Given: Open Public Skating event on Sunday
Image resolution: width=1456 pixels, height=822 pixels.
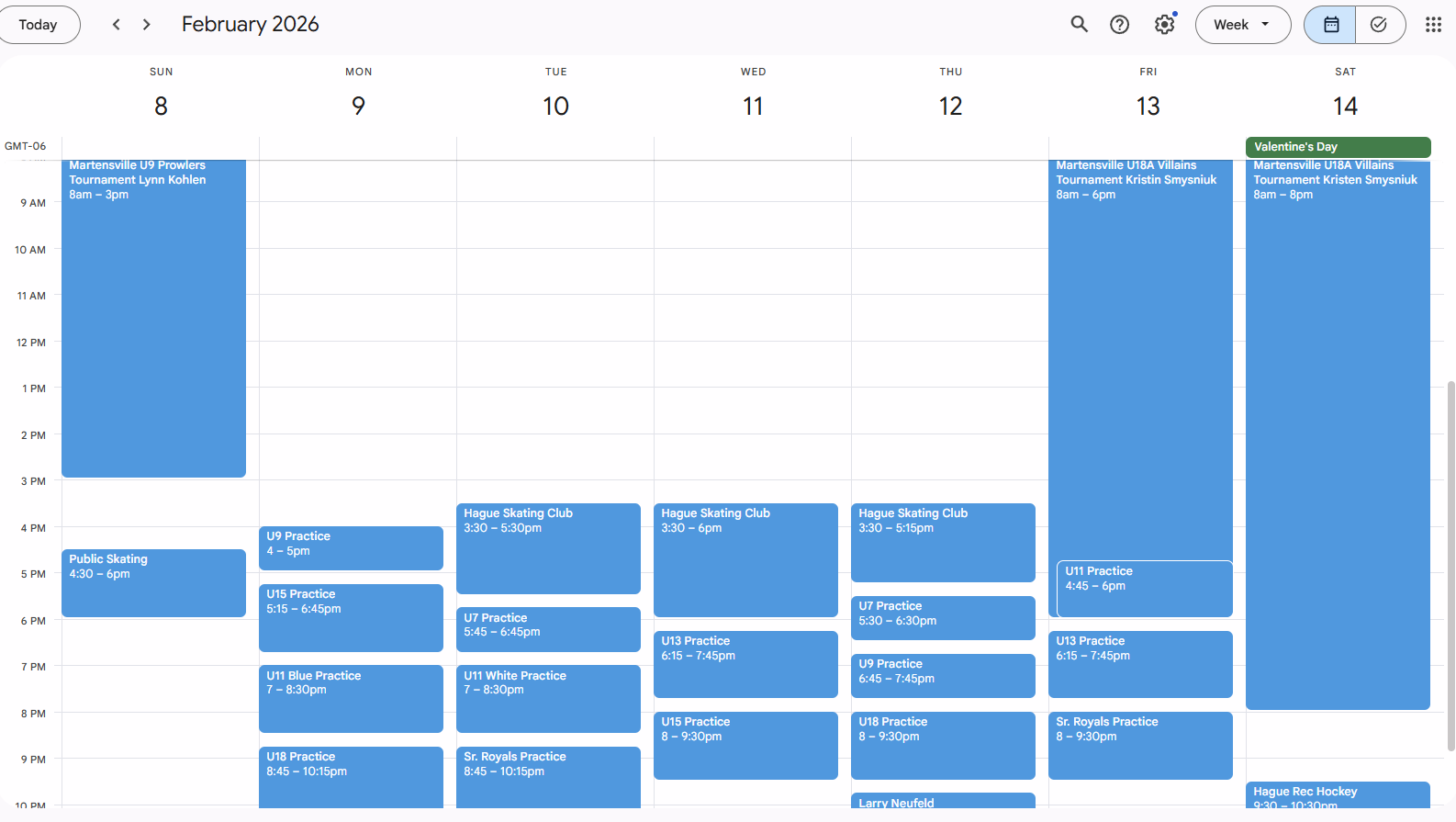Looking at the screenshot, I should (x=153, y=582).
